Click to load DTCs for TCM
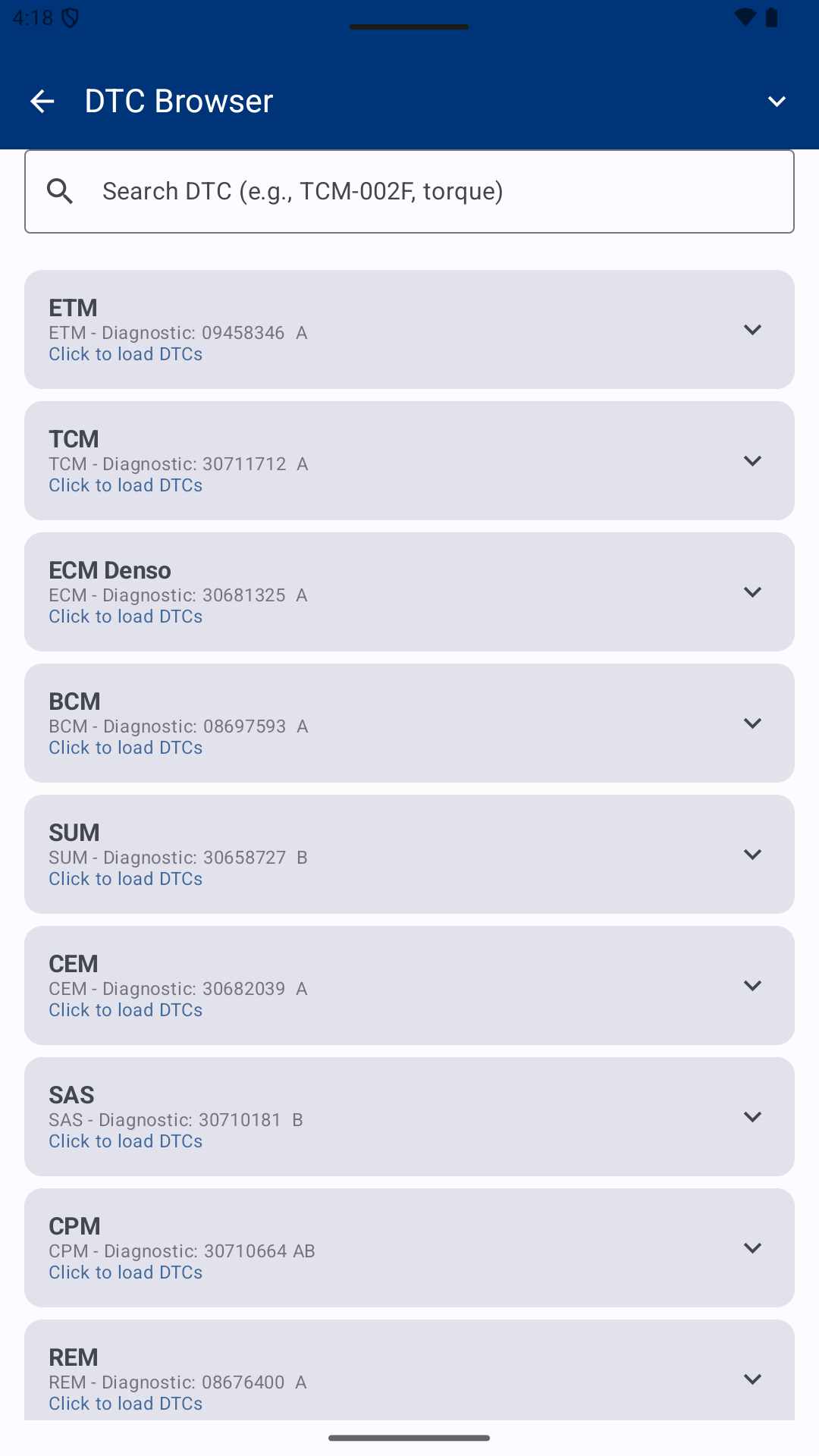Viewport: 819px width, 1456px height. pyautogui.click(x=126, y=485)
